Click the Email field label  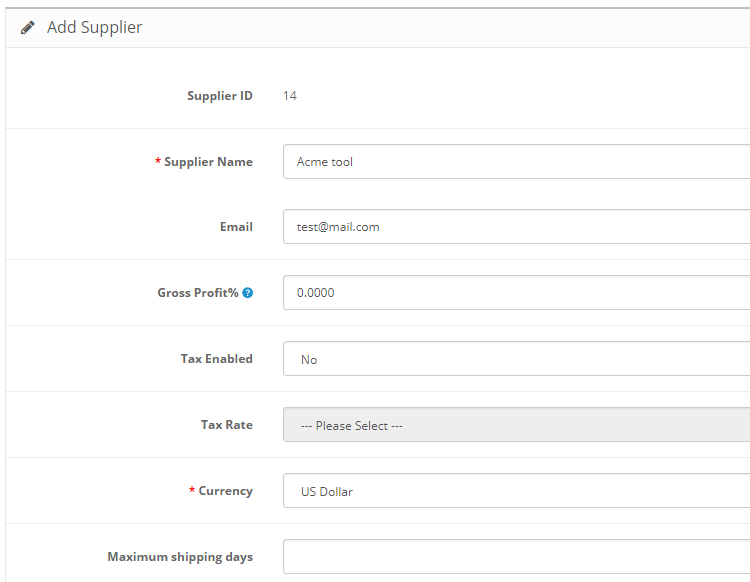tap(236, 227)
